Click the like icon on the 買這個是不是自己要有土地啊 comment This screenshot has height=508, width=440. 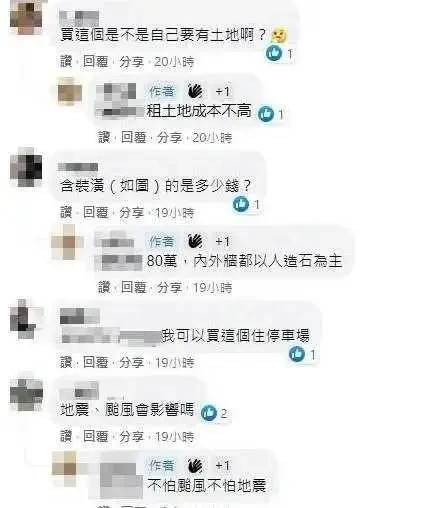[x=274, y=53]
